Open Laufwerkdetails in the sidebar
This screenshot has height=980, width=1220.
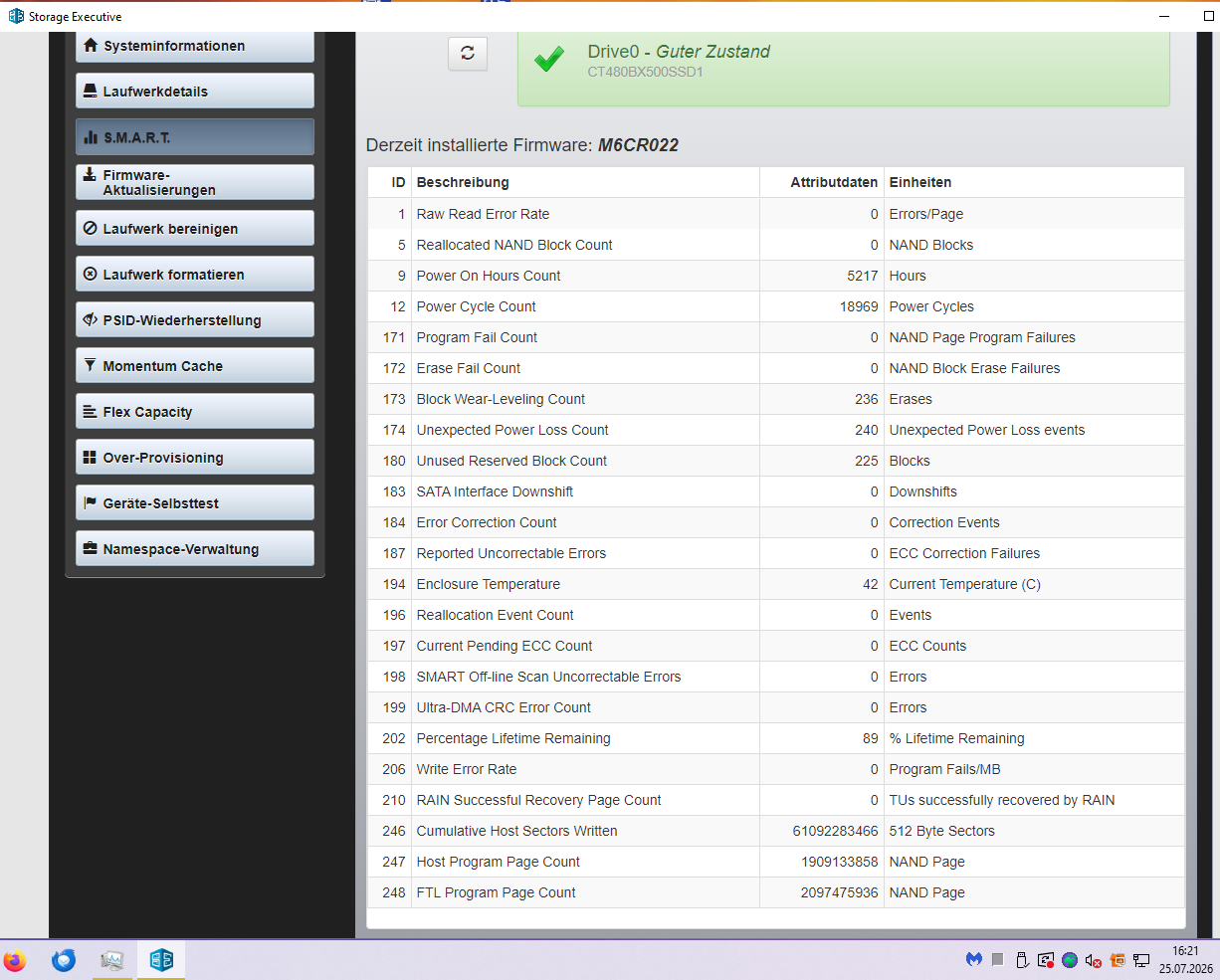[x=195, y=91]
